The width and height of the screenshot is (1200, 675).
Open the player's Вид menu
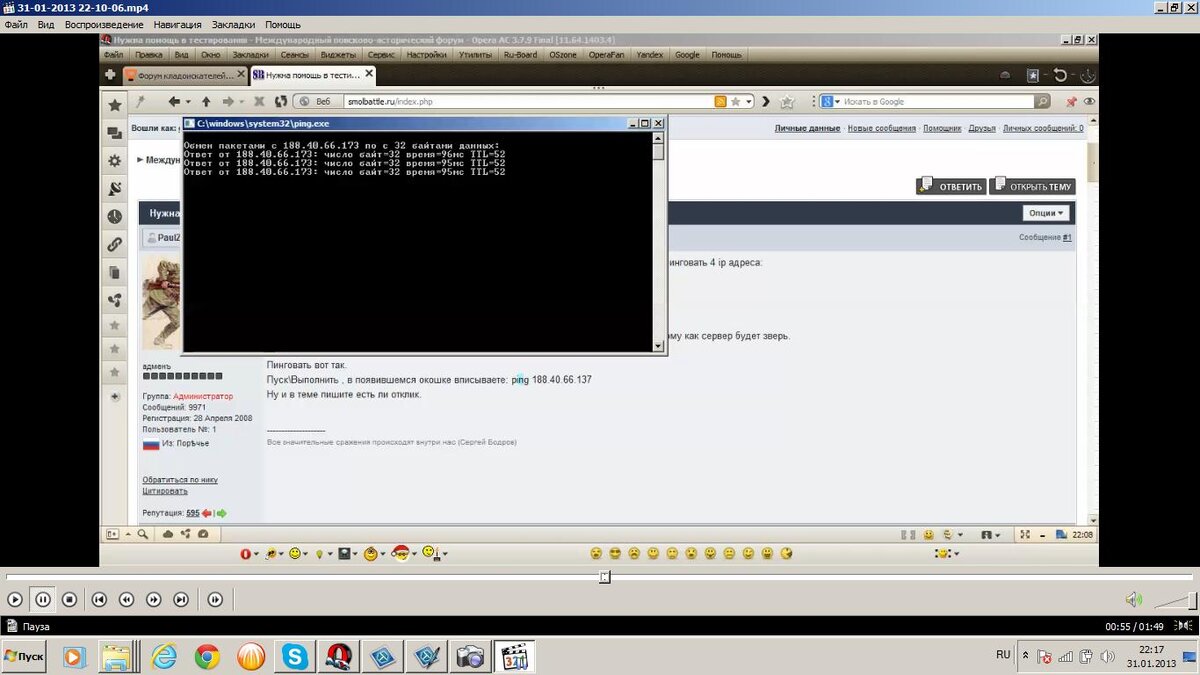point(46,24)
